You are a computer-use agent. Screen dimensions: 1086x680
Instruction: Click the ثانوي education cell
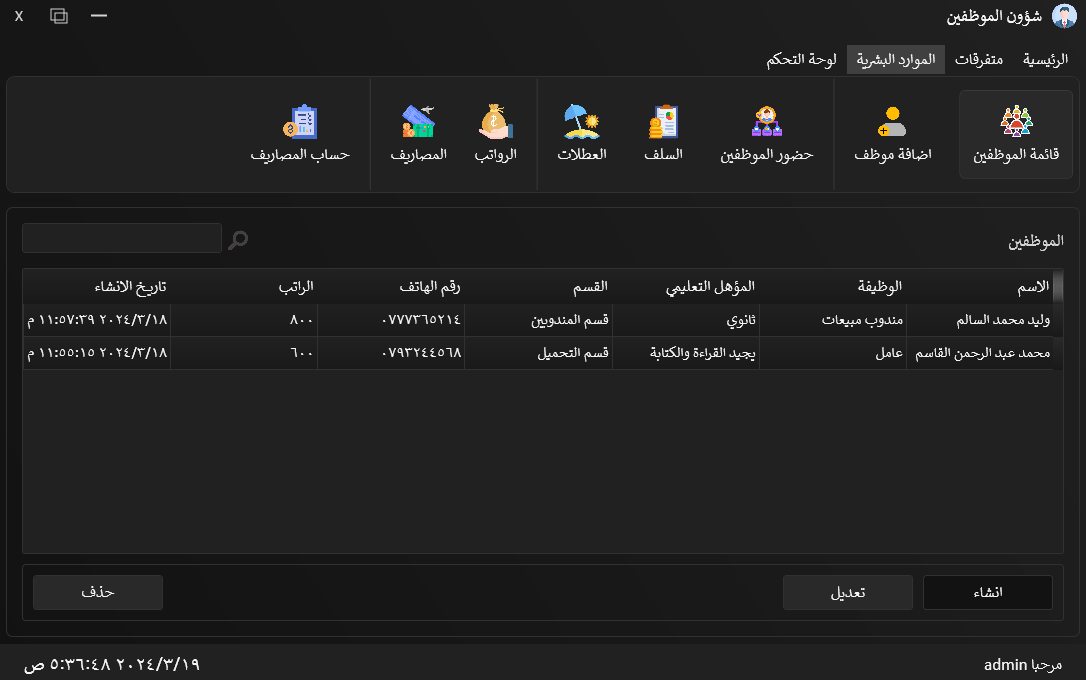tap(686, 320)
